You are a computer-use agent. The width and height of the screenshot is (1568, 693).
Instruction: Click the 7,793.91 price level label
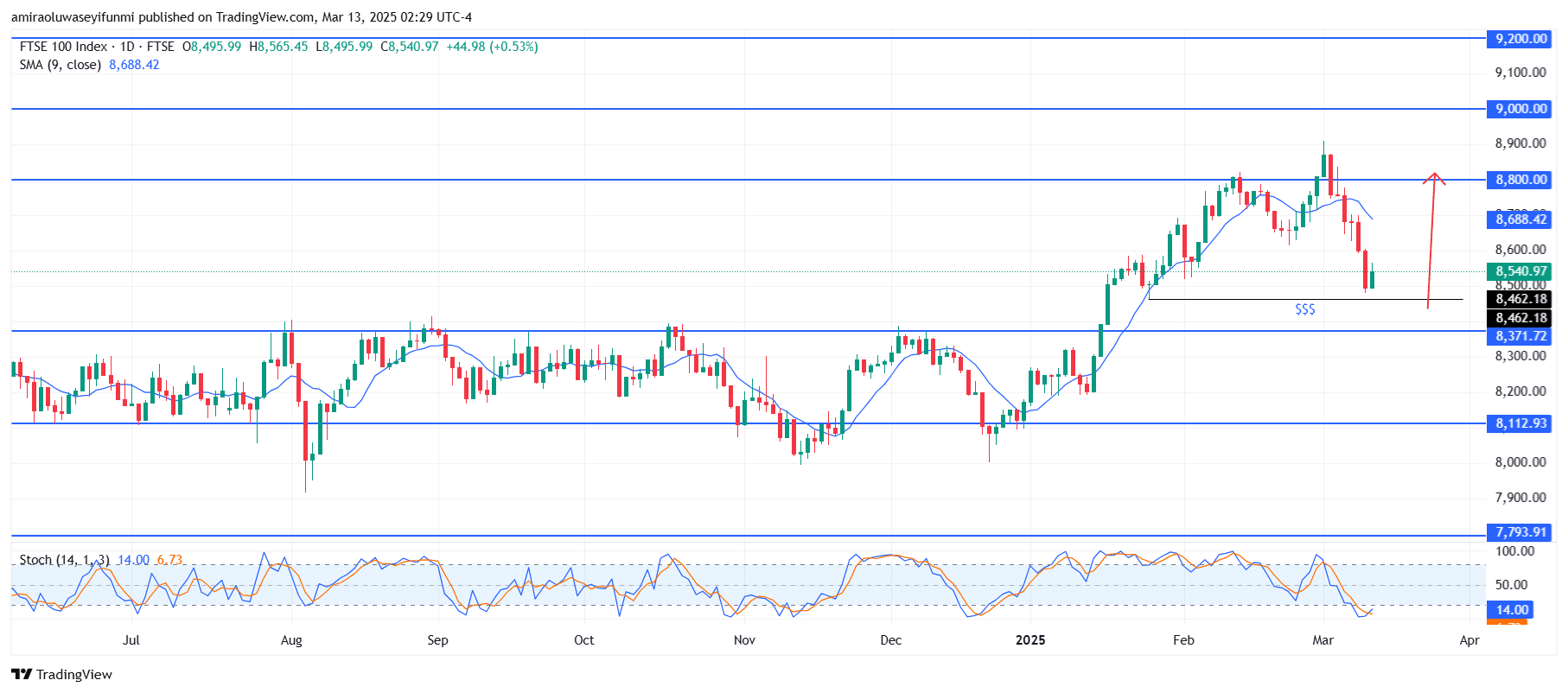(1520, 532)
